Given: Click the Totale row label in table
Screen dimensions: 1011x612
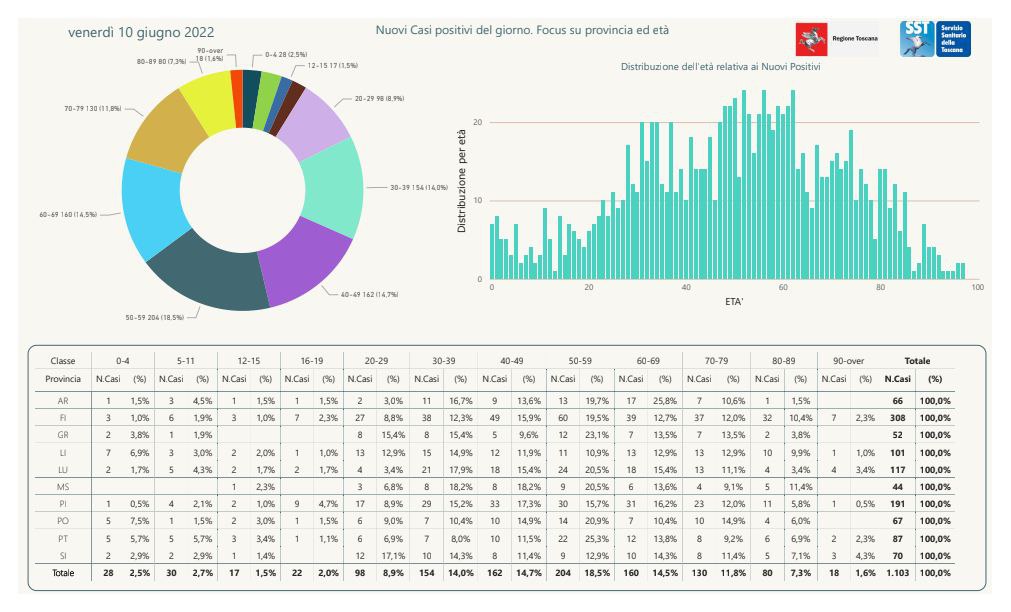Looking at the screenshot, I should [x=63, y=573].
